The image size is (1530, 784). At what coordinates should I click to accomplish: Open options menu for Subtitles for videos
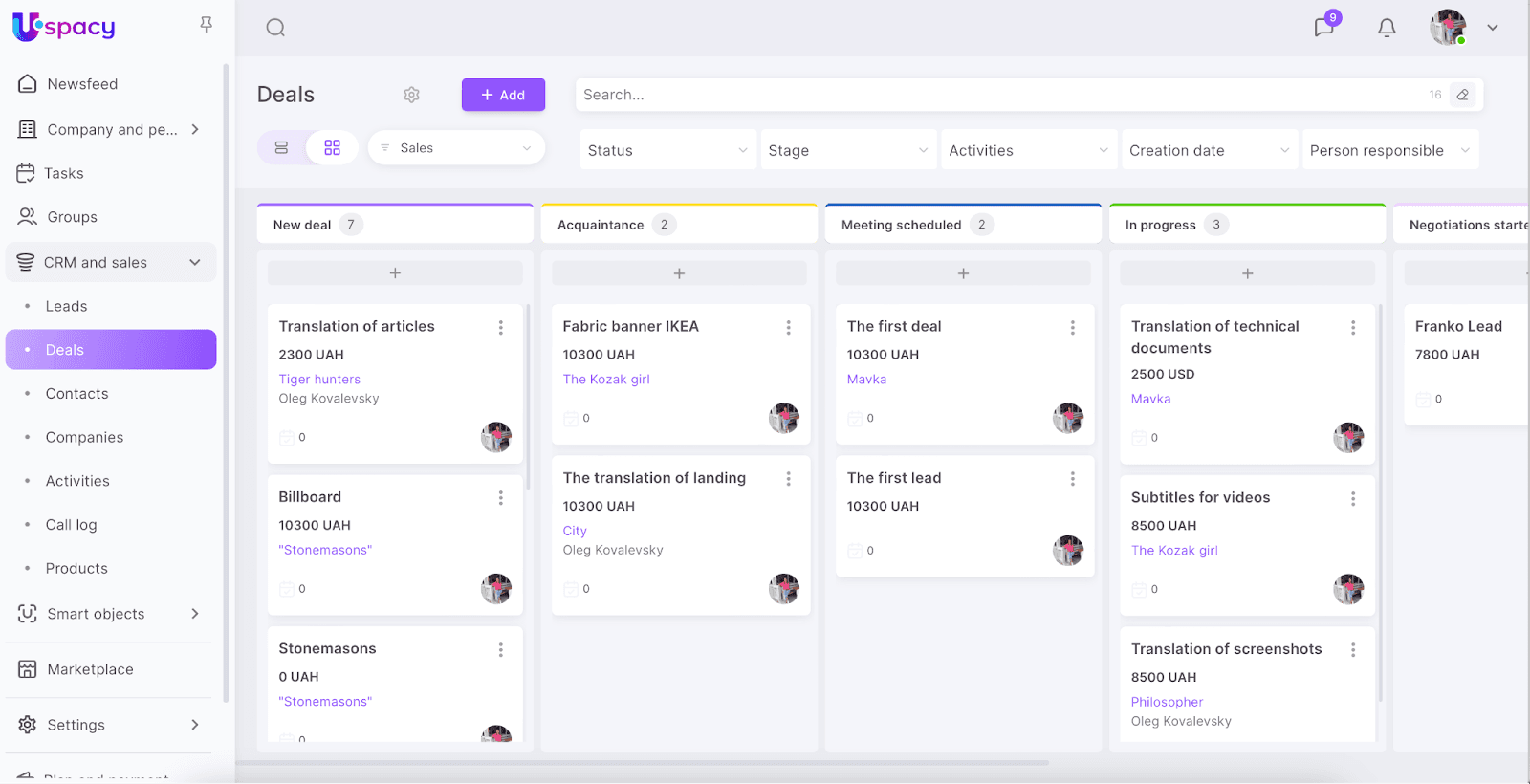[1352, 499]
